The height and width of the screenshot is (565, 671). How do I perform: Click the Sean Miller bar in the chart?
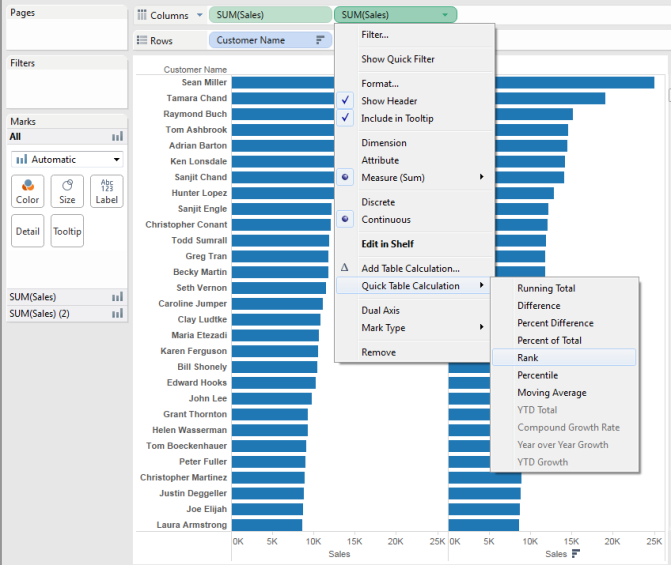point(281,83)
